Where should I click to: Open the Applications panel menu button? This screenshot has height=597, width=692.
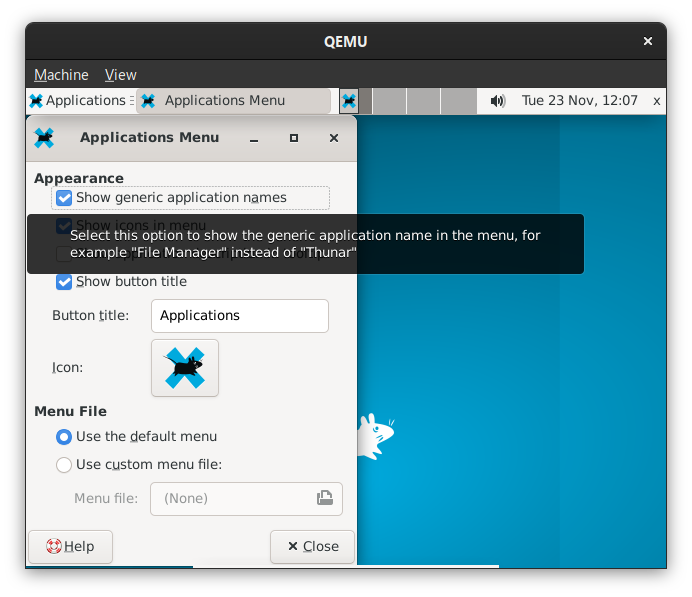[x=77, y=101]
